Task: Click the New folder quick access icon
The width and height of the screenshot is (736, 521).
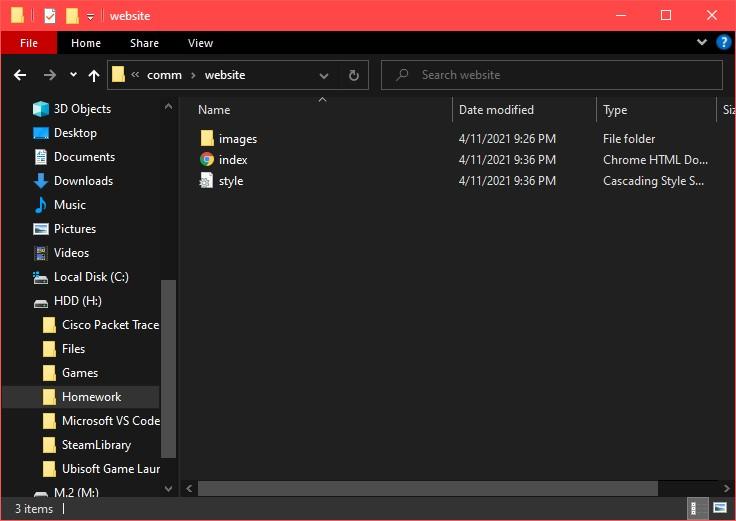Action: click(72, 15)
